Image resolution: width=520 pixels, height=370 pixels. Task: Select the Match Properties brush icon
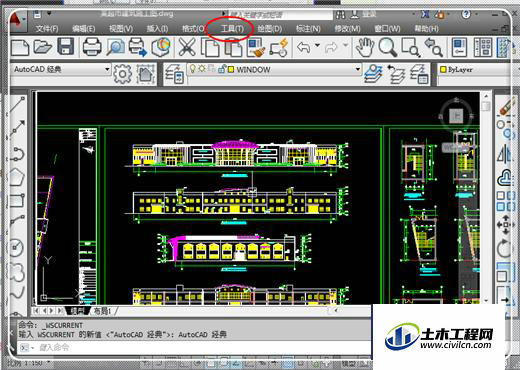pos(256,47)
